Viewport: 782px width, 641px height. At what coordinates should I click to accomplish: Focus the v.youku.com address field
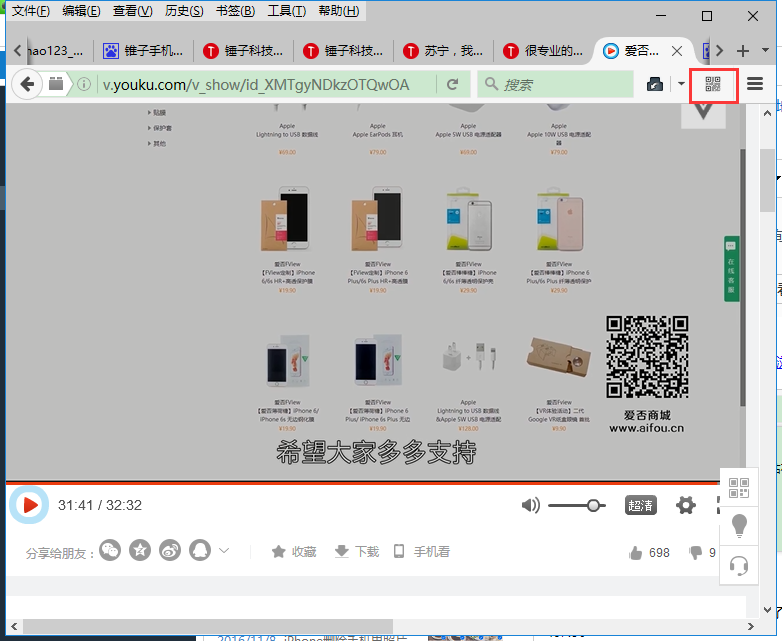click(x=256, y=84)
